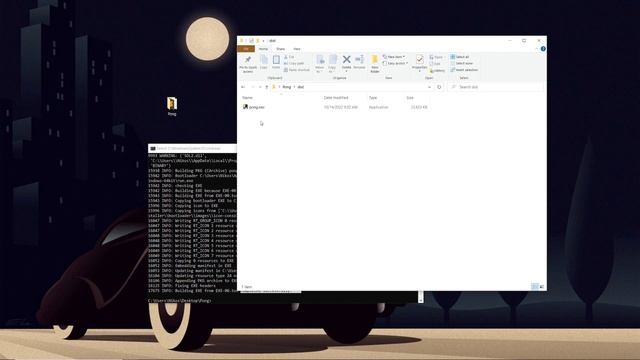This screenshot has width=640, height=360.
Task: Open the Explorer Help question mark icon
Action: click(543, 49)
